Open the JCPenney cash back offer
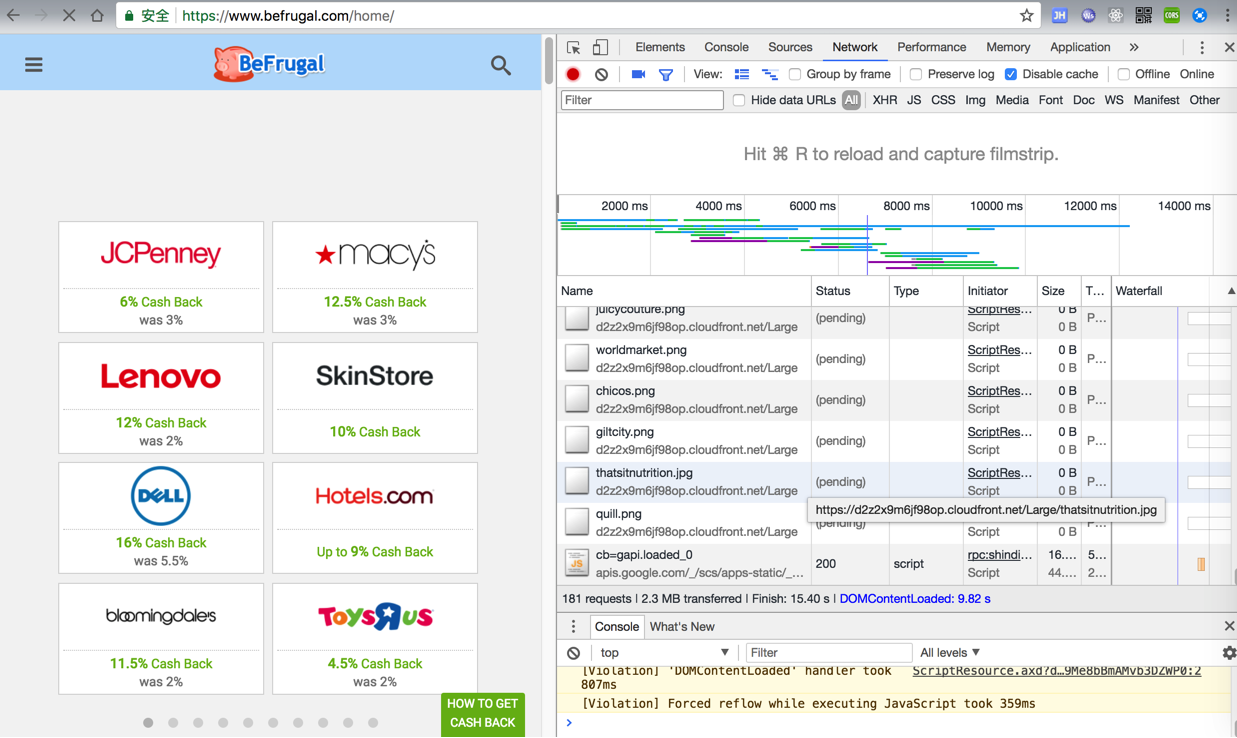The image size is (1237, 738). click(x=161, y=277)
